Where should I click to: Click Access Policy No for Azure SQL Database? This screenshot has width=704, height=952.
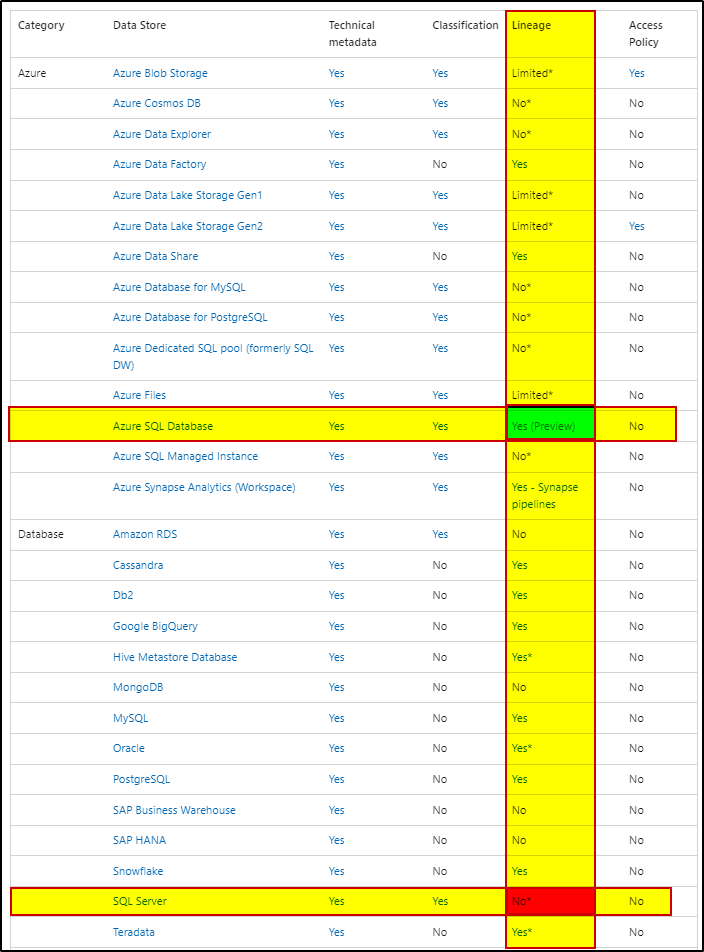(636, 426)
